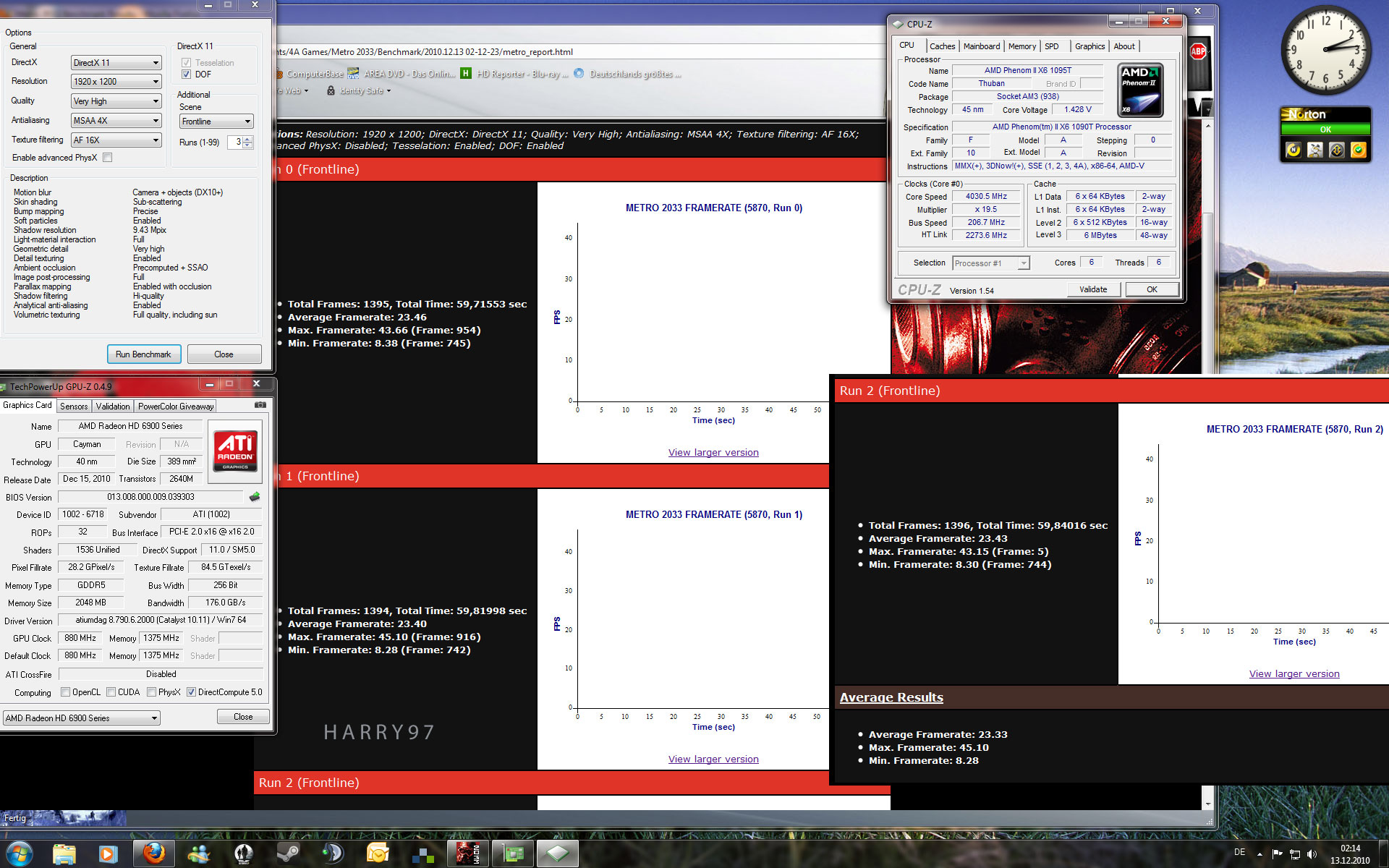
Task: Toggle OpenCL checkbox in GPU-Z
Action: pyautogui.click(x=66, y=692)
